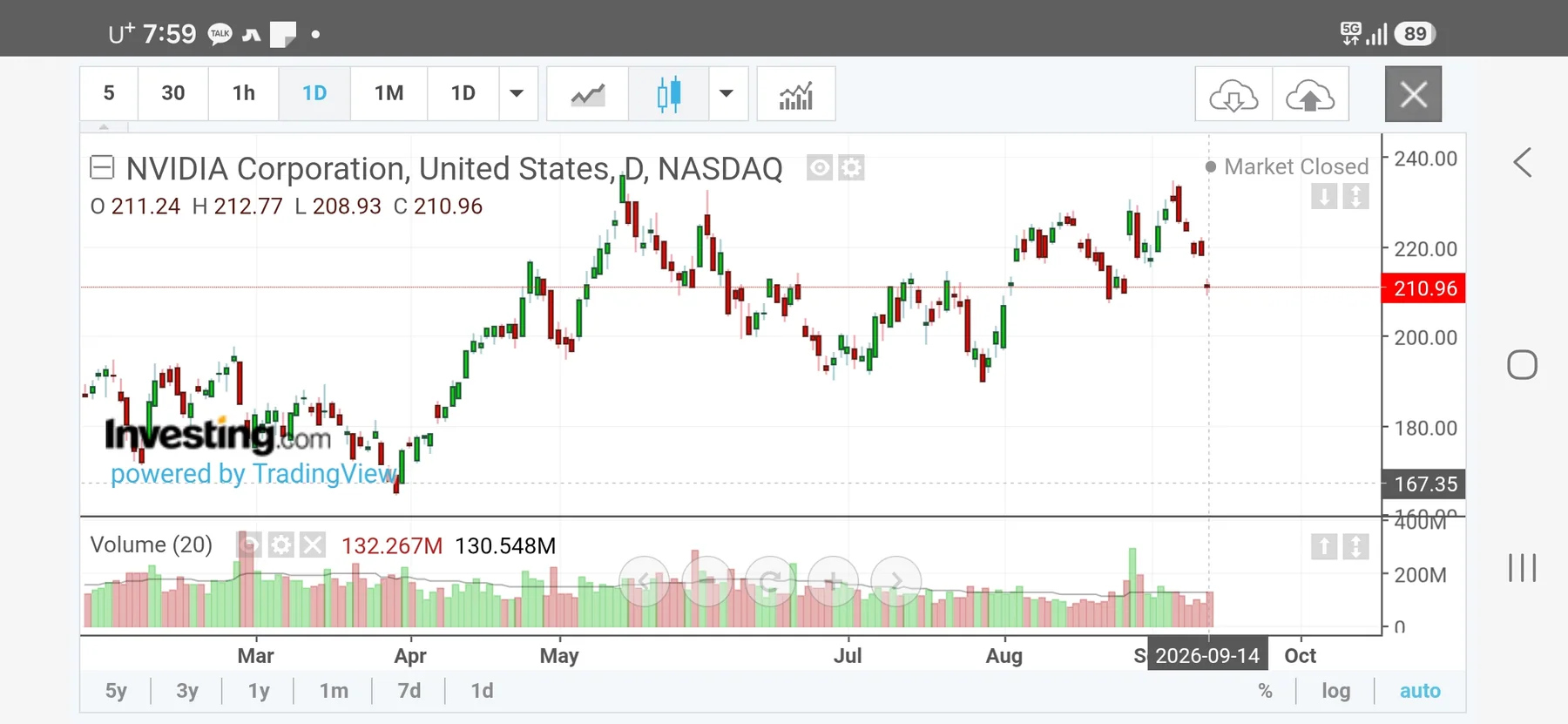Screen dimensions: 1568x724
Task: Move main price pane down arrow
Action: [1324, 196]
